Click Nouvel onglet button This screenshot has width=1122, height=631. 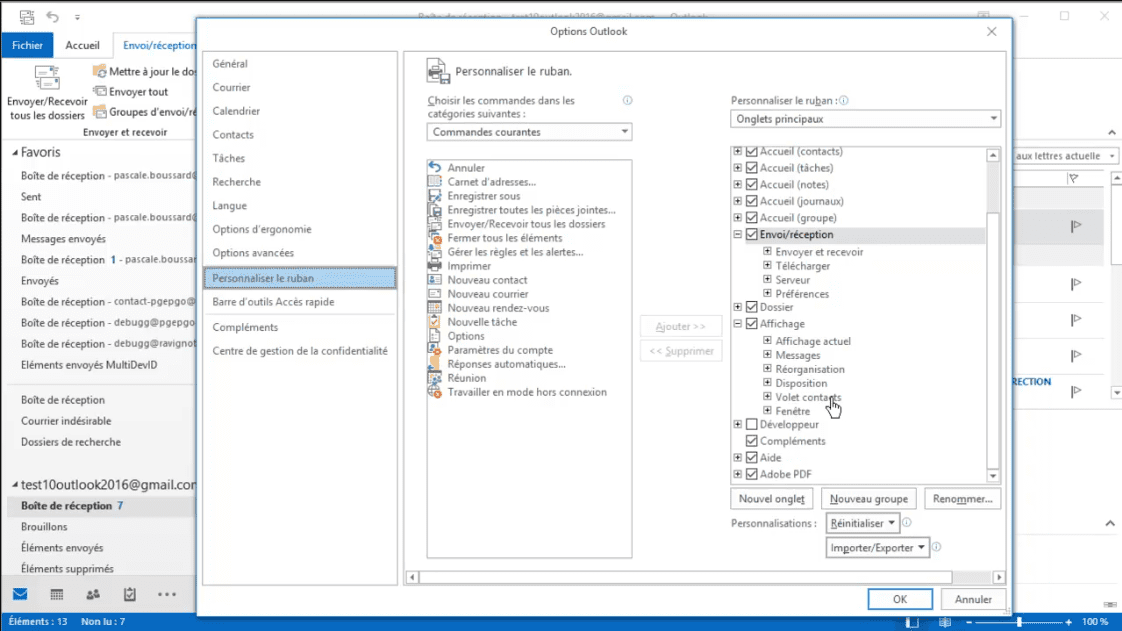(771, 499)
